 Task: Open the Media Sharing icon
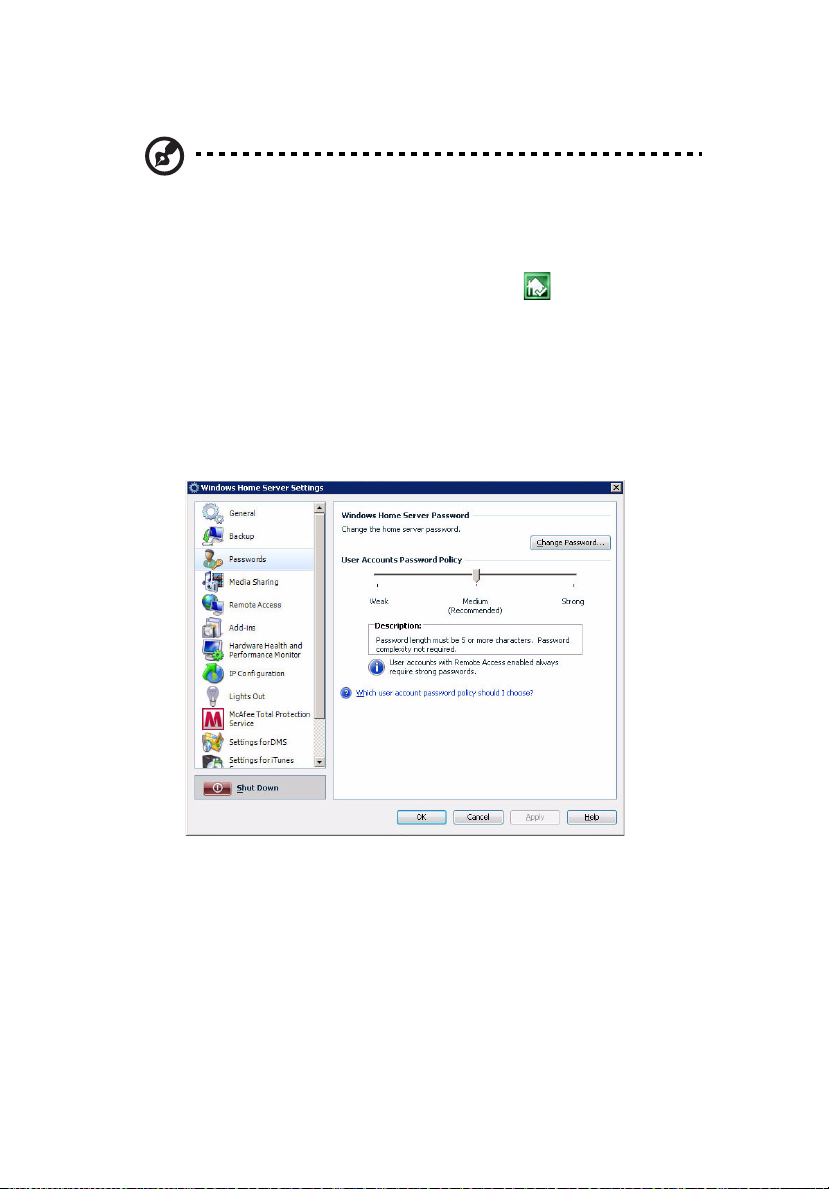(x=211, y=582)
